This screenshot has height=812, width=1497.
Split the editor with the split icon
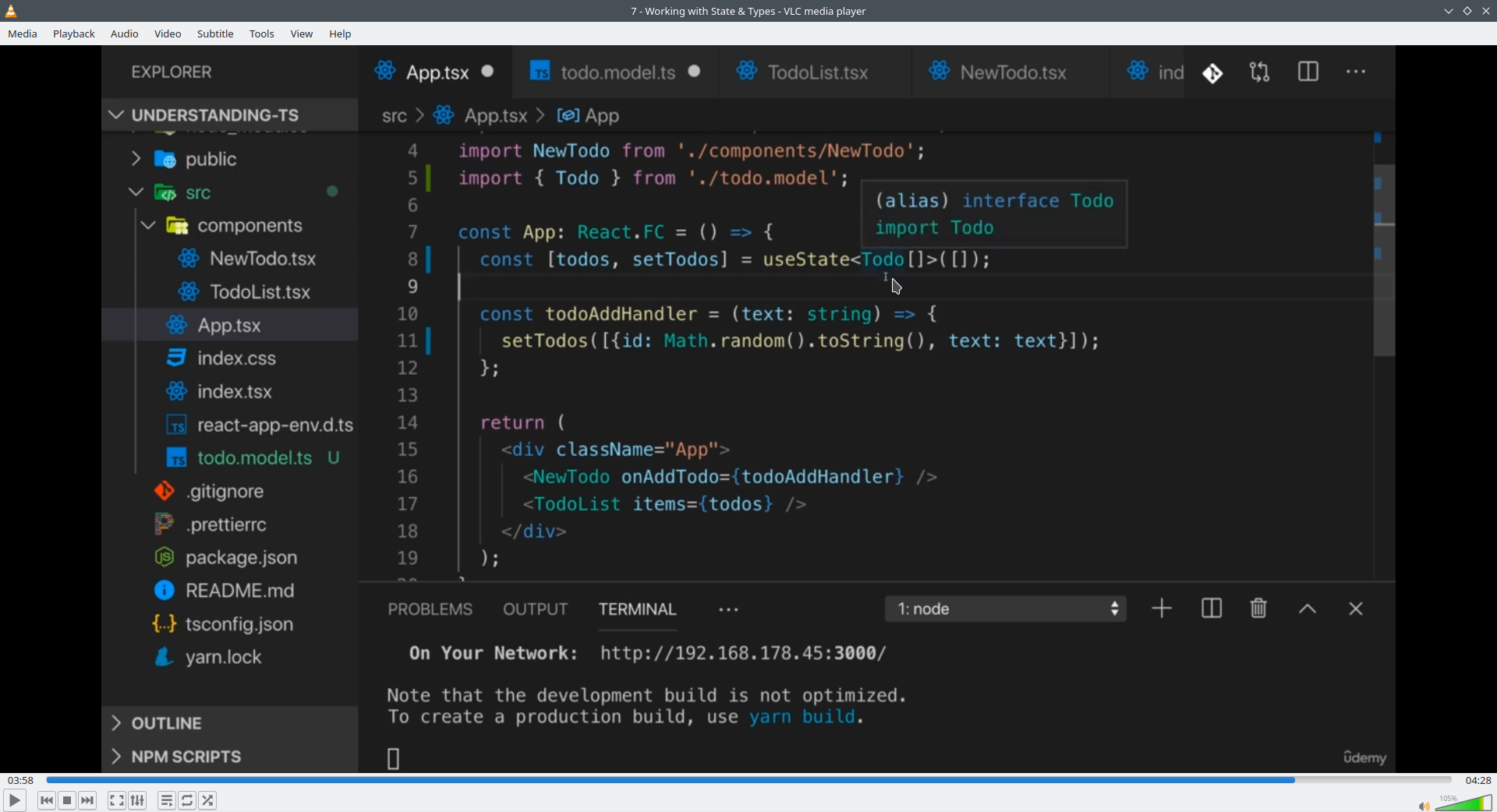(1308, 72)
